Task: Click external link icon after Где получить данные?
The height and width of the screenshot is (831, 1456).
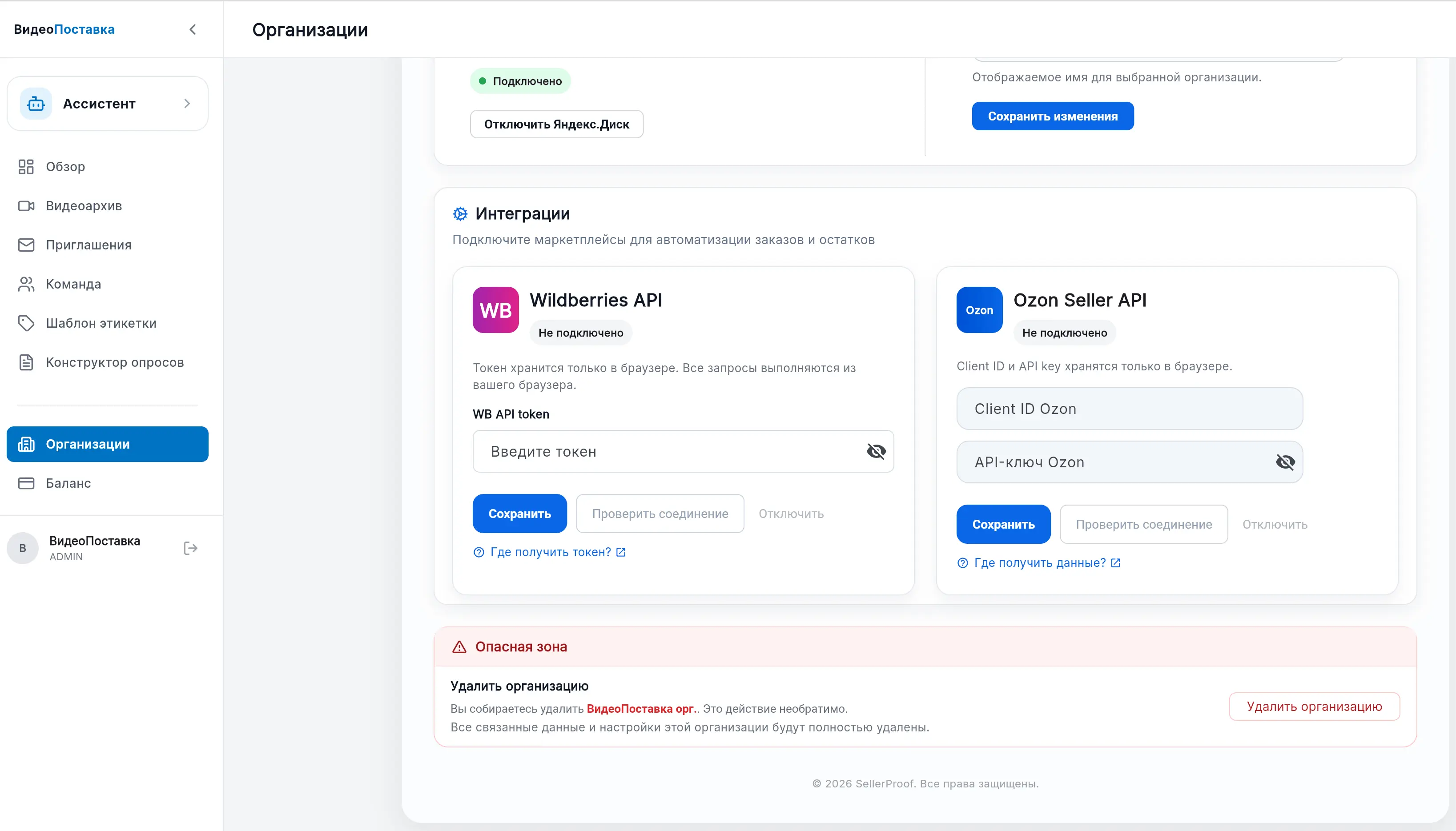Action: coord(1116,563)
